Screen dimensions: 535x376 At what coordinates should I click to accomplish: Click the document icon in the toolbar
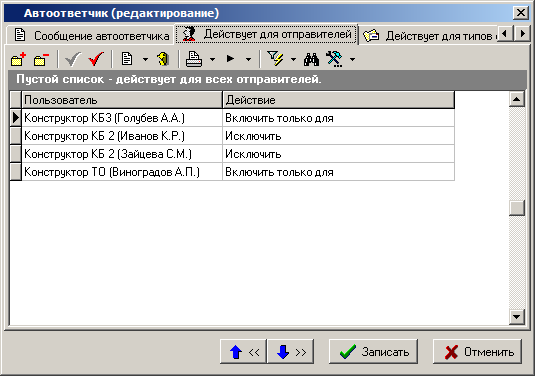[x=127, y=59]
